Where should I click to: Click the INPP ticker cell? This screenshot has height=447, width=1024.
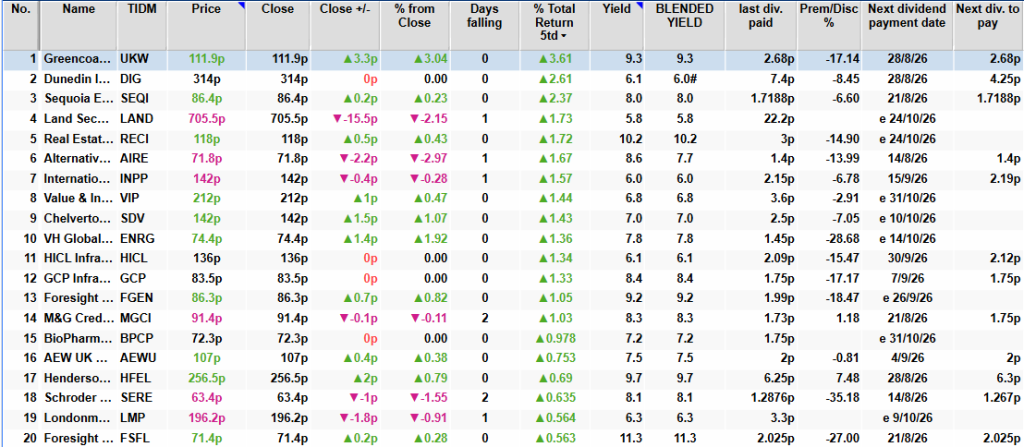pos(134,178)
